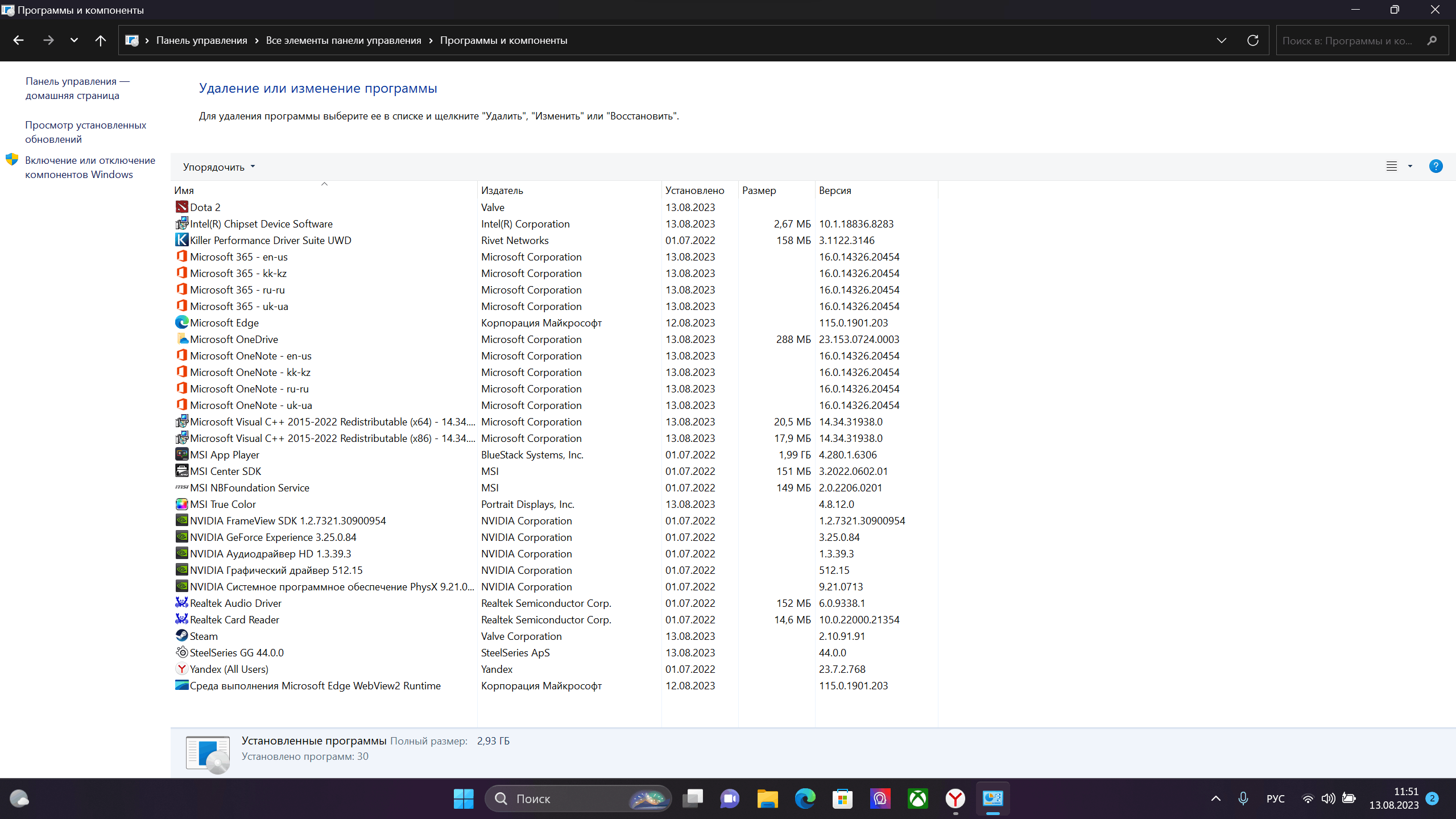
Task: Select NVIDIA Аудиодрайвер HD 1.3.39.3
Action: click(x=554, y=553)
